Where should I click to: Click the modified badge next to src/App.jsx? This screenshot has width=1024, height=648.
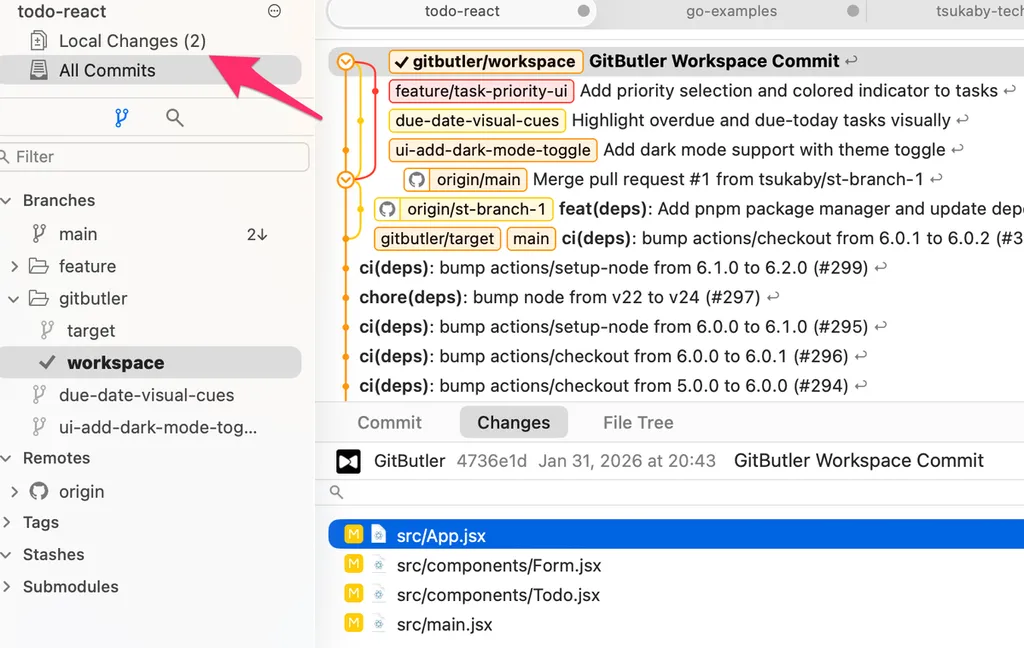point(353,535)
